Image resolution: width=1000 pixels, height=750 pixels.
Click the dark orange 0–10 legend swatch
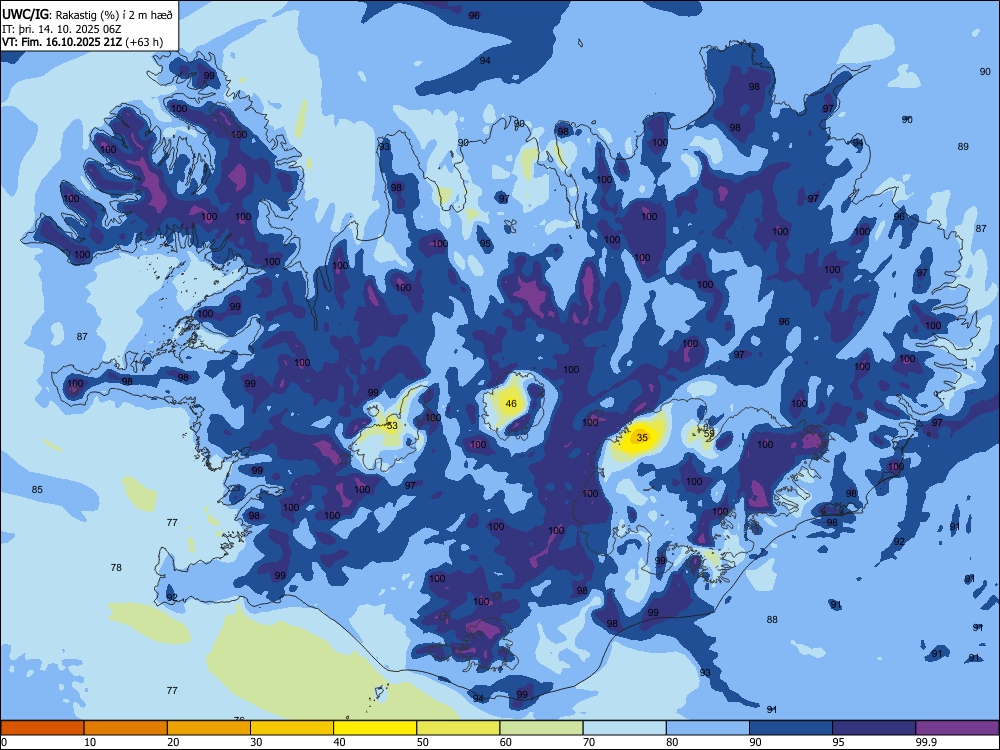[42, 728]
